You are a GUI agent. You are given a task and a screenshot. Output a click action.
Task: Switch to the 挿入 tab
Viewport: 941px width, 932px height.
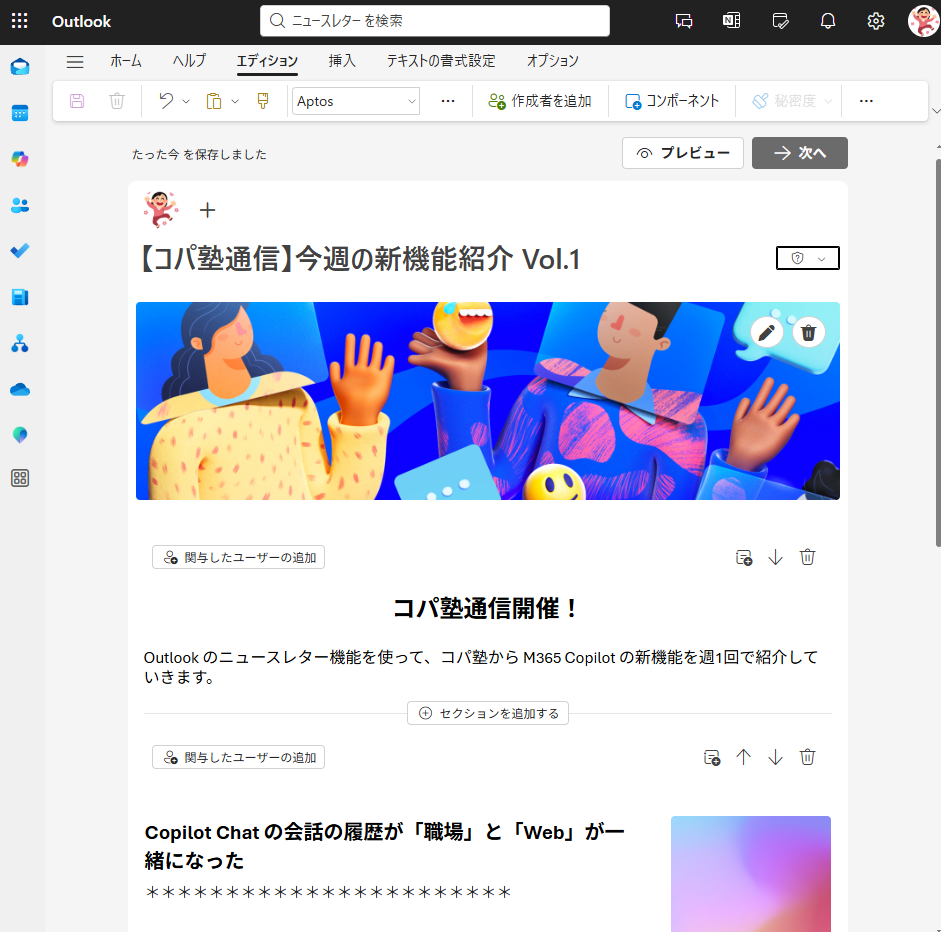[342, 61]
